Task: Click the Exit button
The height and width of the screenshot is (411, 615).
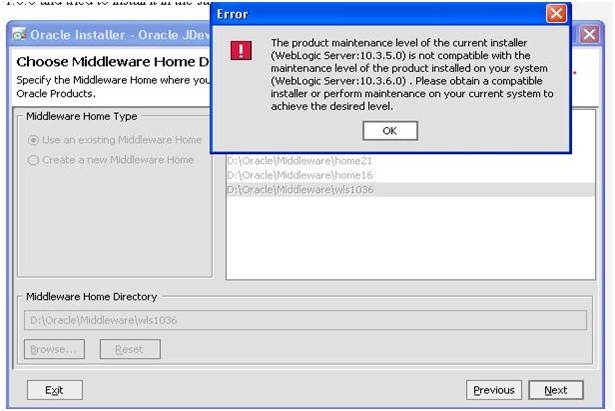Action: click(x=55, y=390)
